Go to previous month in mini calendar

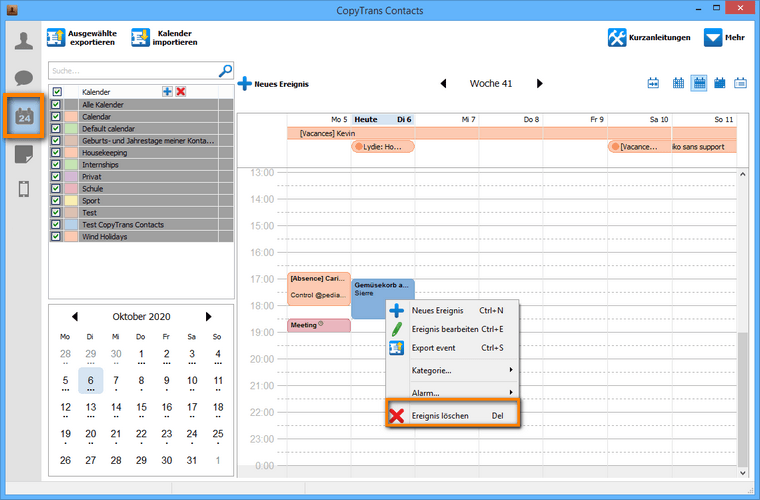[x=75, y=316]
